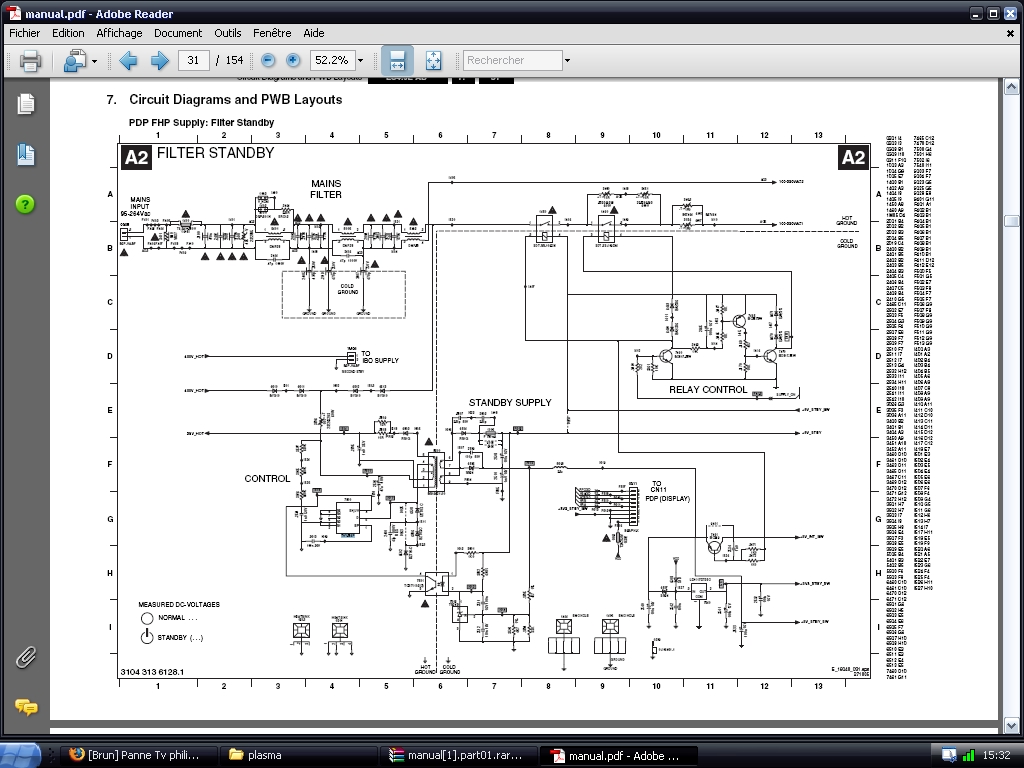
Task: Click the left A2 sheet marker
Action: tap(136, 158)
